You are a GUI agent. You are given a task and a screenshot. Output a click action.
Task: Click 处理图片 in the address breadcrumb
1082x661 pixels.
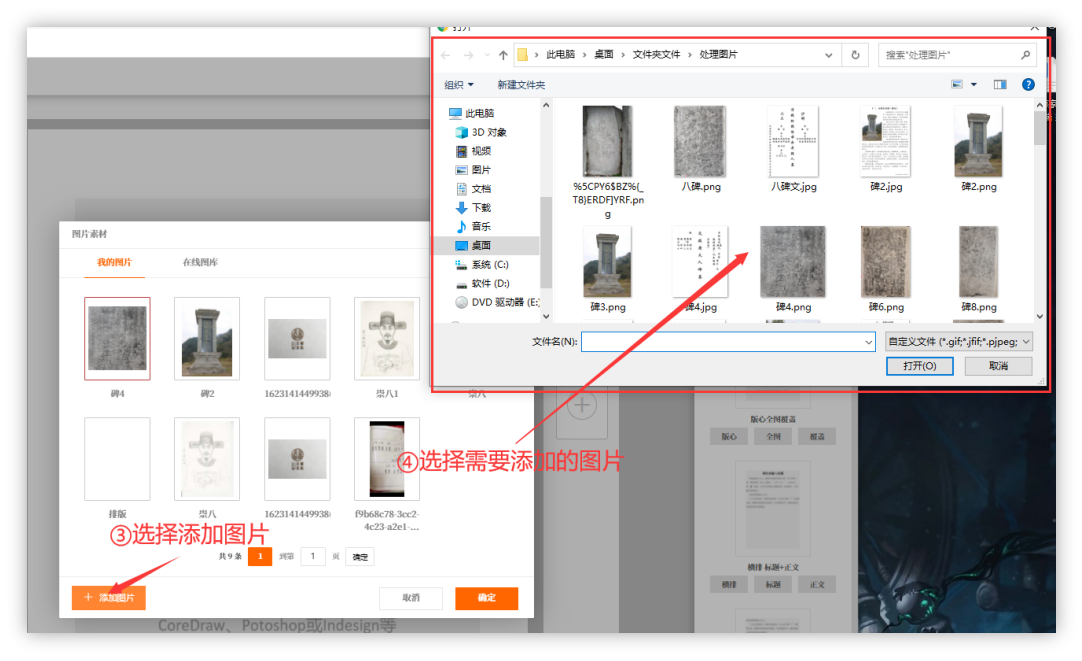718,55
